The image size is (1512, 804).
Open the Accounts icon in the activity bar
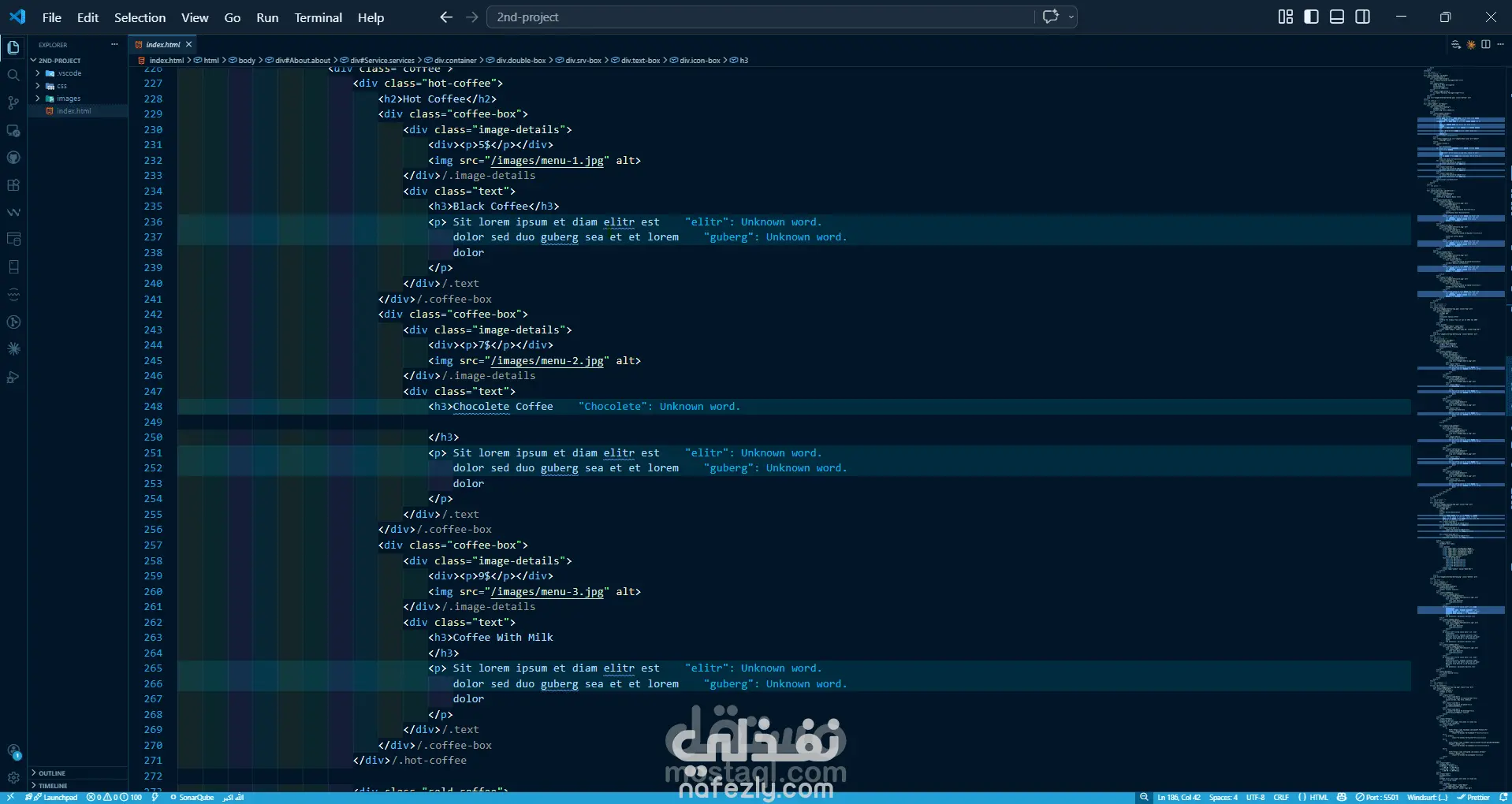tap(13, 752)
